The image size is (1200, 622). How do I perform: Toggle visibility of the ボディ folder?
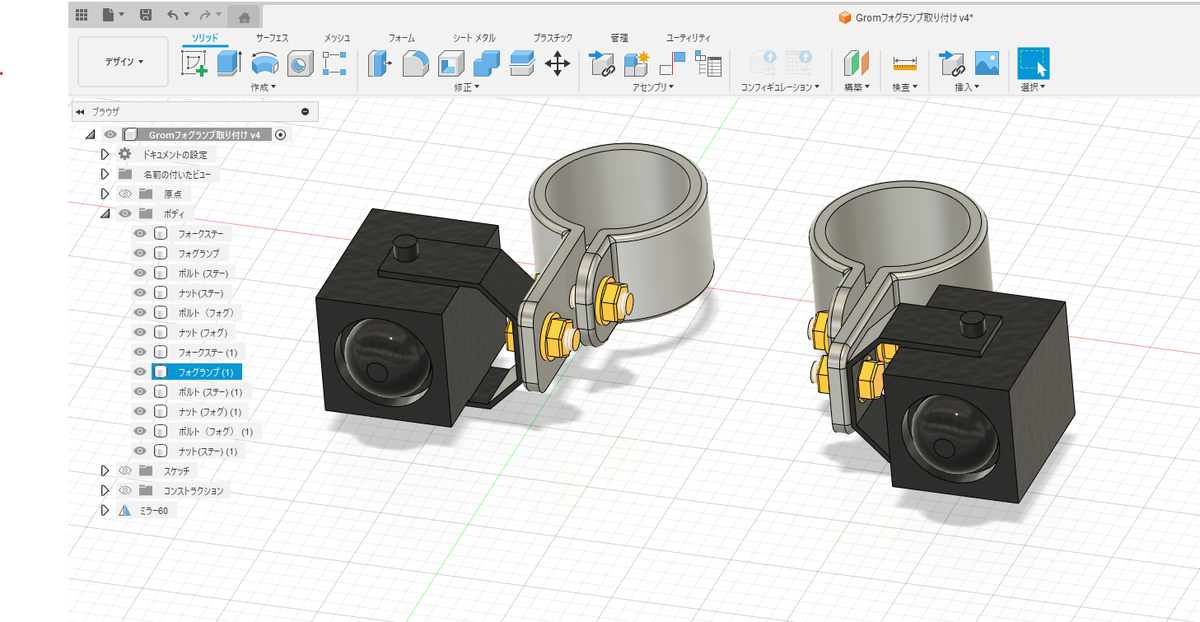pos(125,213)
